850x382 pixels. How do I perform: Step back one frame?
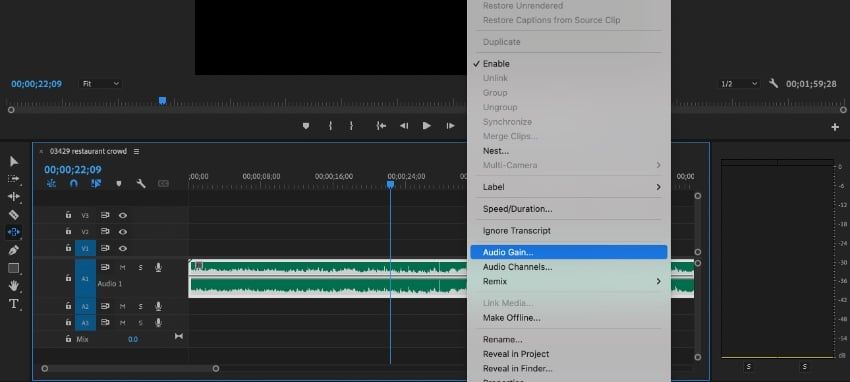pyautogui.click(x=404, y=126)
